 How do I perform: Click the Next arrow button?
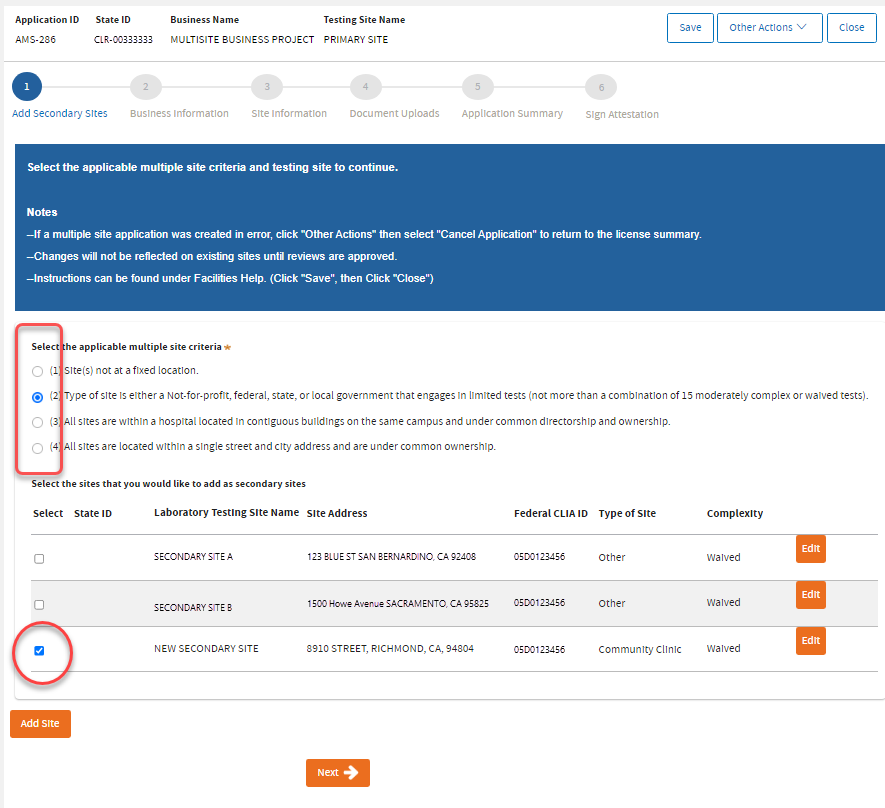pos(338,772)
